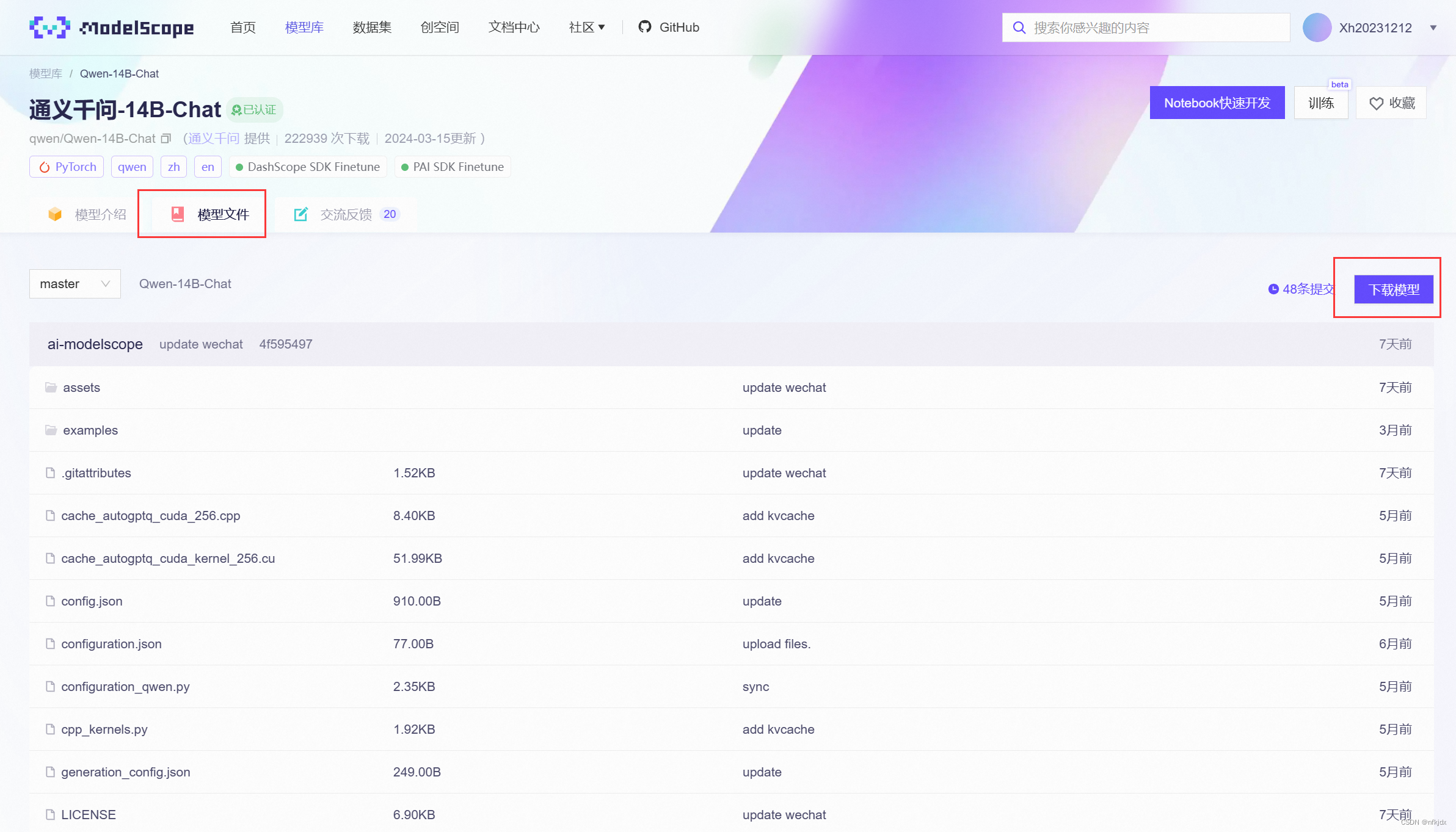This screenshot has height=832, width=1456.
Task: Expand the master branch dropdown
Action: pos(75,284)
